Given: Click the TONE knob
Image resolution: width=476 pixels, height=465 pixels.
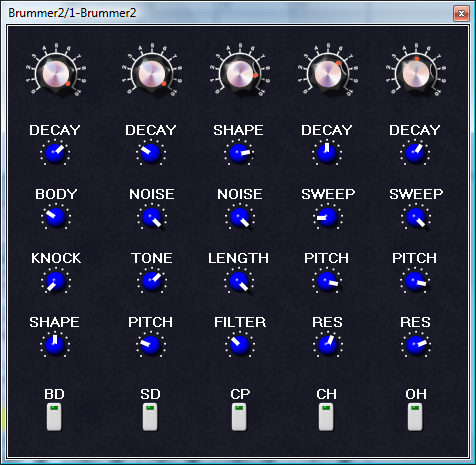Looking at the screenshot, I should (x=152, y=281).
